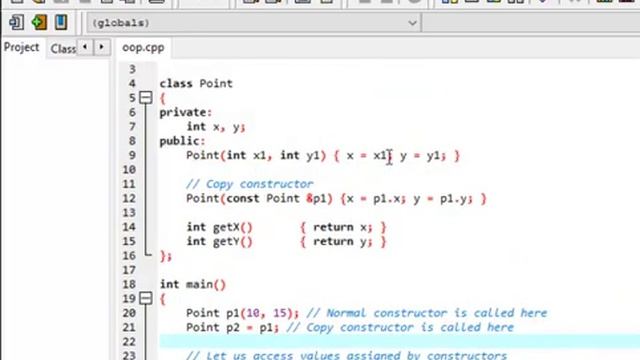
Task: Click line number 3 in the gutter
Action: [132, 69]
